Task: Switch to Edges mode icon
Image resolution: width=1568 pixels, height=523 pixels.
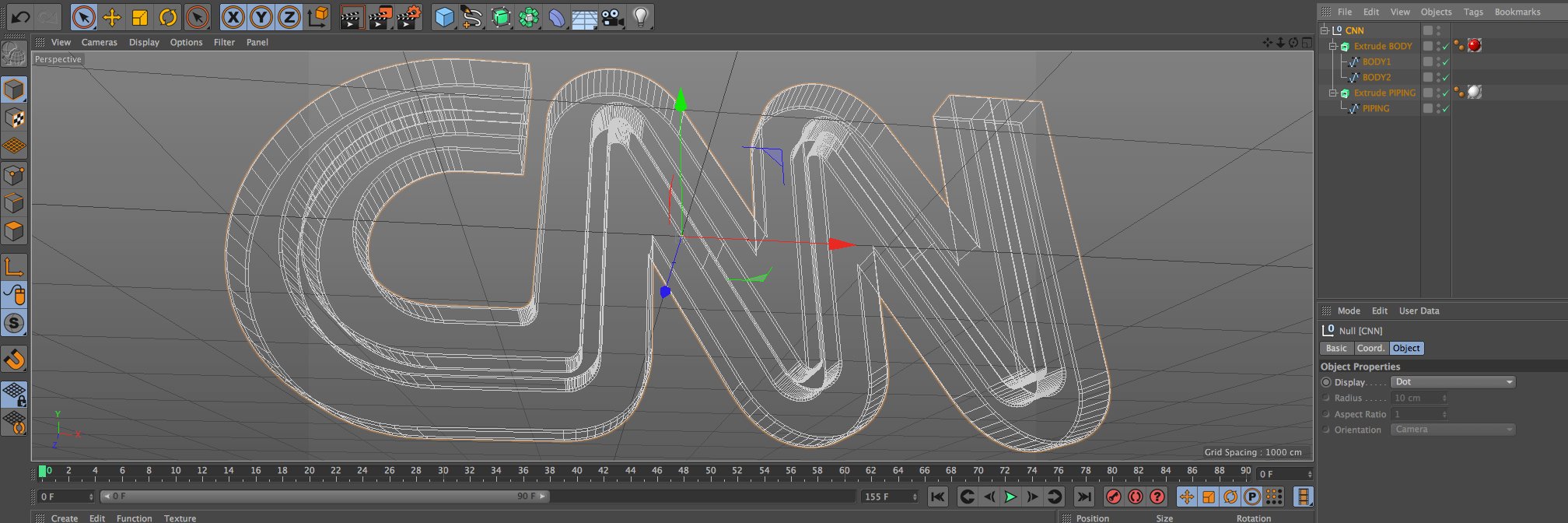Action: 14,204
